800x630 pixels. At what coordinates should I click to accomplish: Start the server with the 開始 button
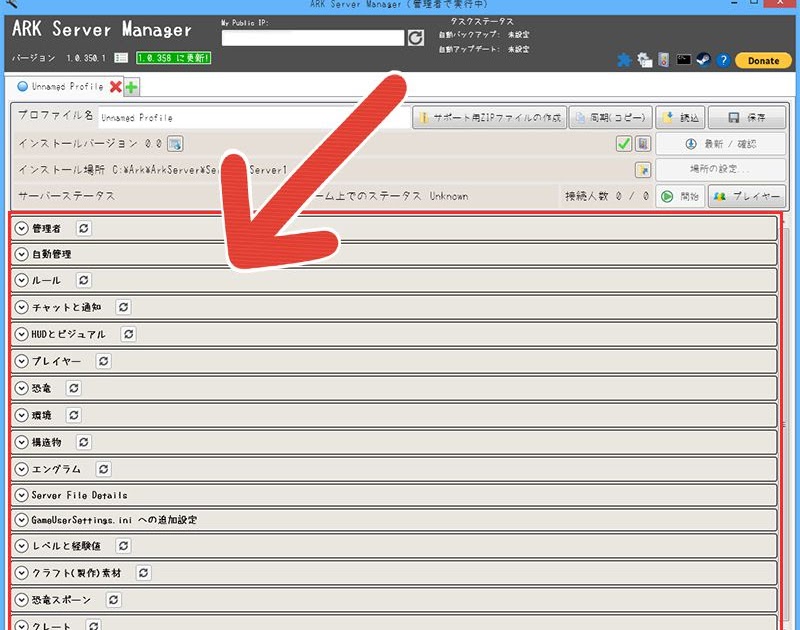tap(680, 196)
